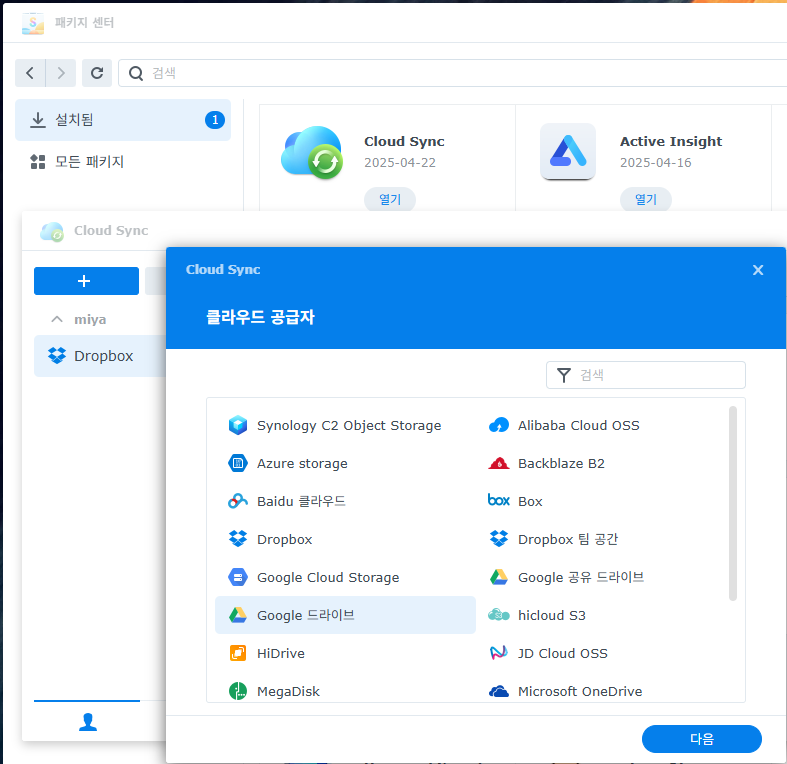
Task: Click Cloud Sync window title icon
Action: point(52,231)
